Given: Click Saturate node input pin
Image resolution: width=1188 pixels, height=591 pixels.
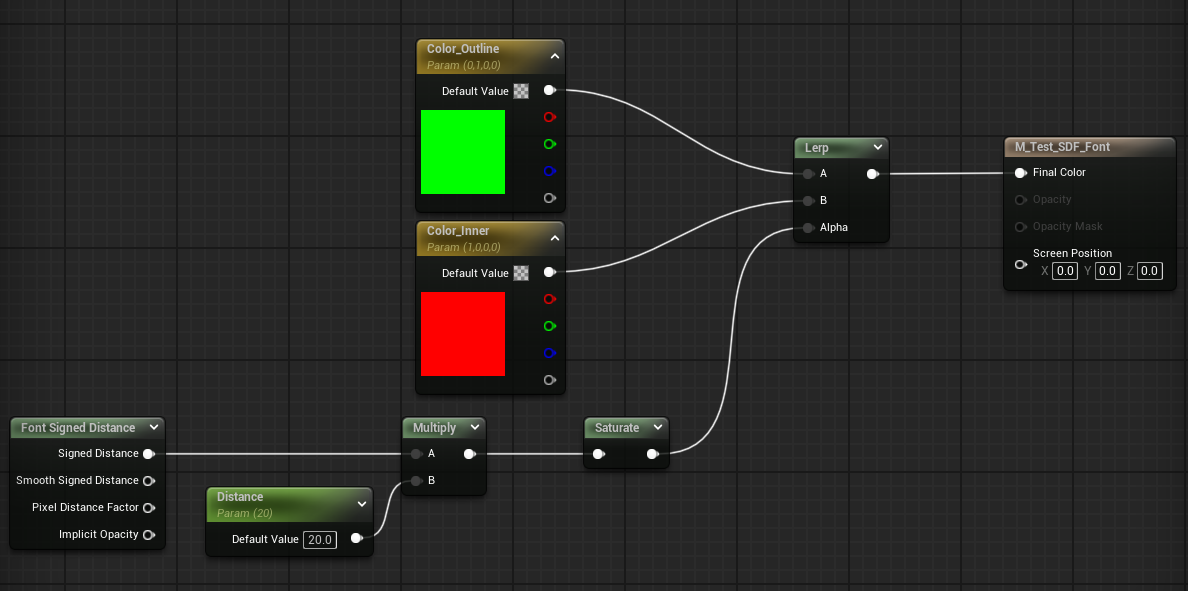Looking at the screenshot, I should (598, 455).
